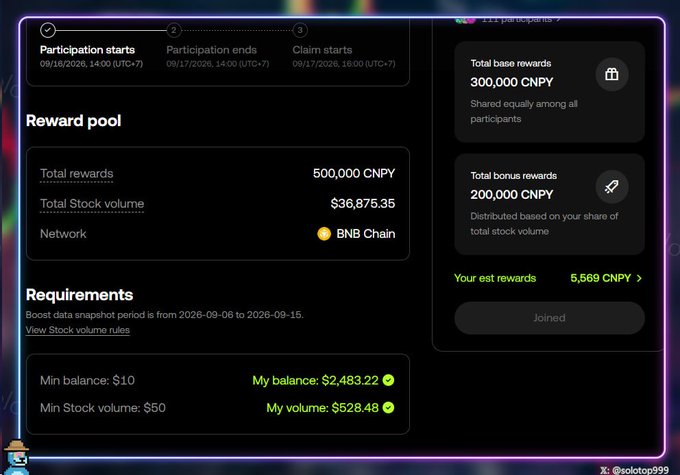Click the Reward pool heading

pyautogui.click(x=73, y=121)
